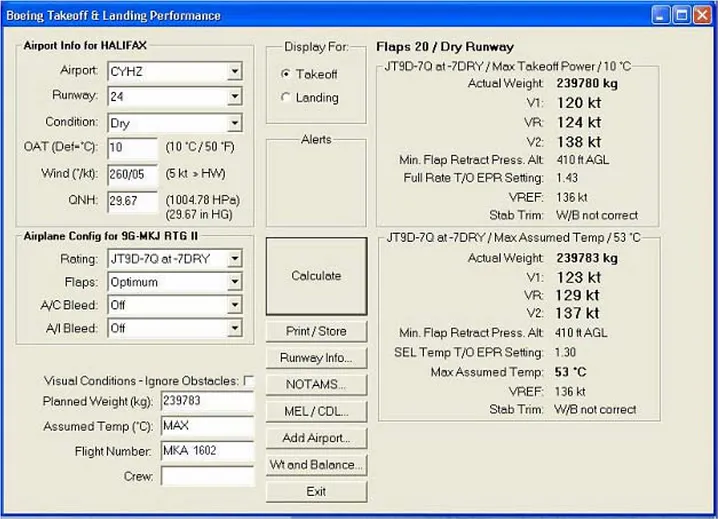Open the Airport dropdown showing CYHZ
Screen dimensions: 720x519
(235, 71)
